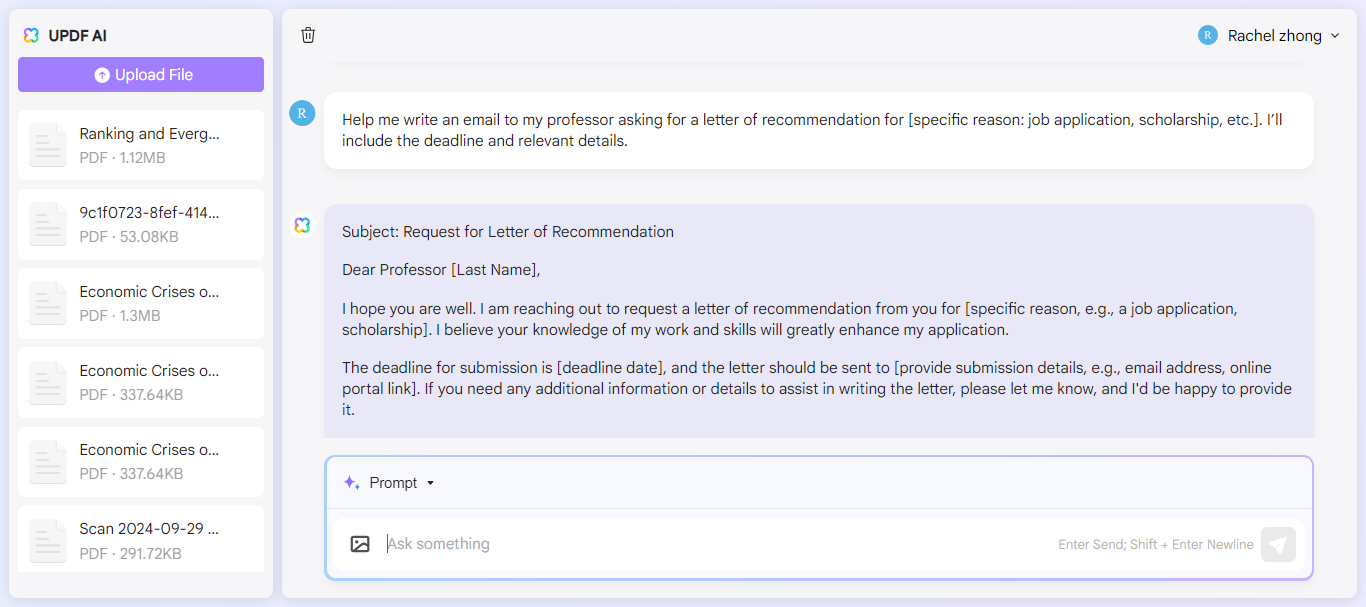This screenshot has height=607, width=1366.
Task: Click the sparkle icon next to Prompt
Action: coord(351,482)
